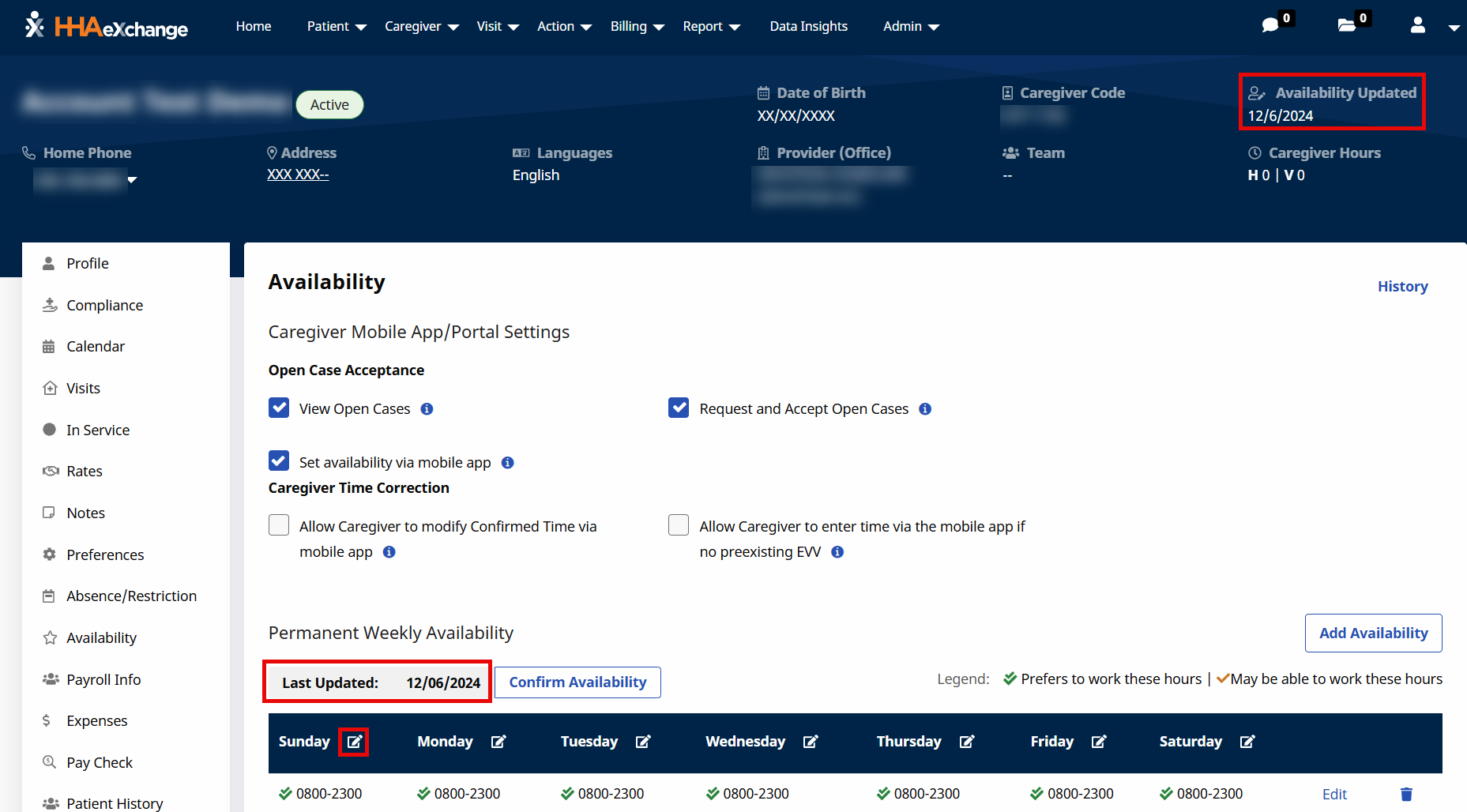Enable Allow Caregiver to modify Confirmed Time
The height and width of the screenshot is (812, 1467).
tap(279, 524)
